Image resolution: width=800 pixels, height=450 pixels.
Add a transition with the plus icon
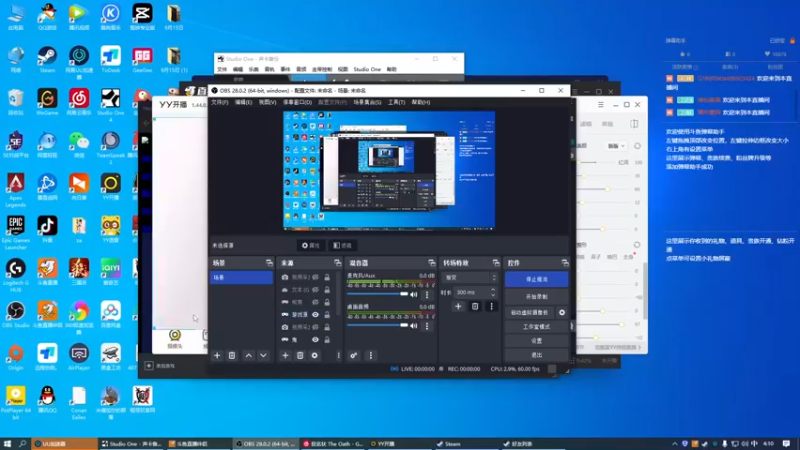pyautogui.click(x=458, y=307)
